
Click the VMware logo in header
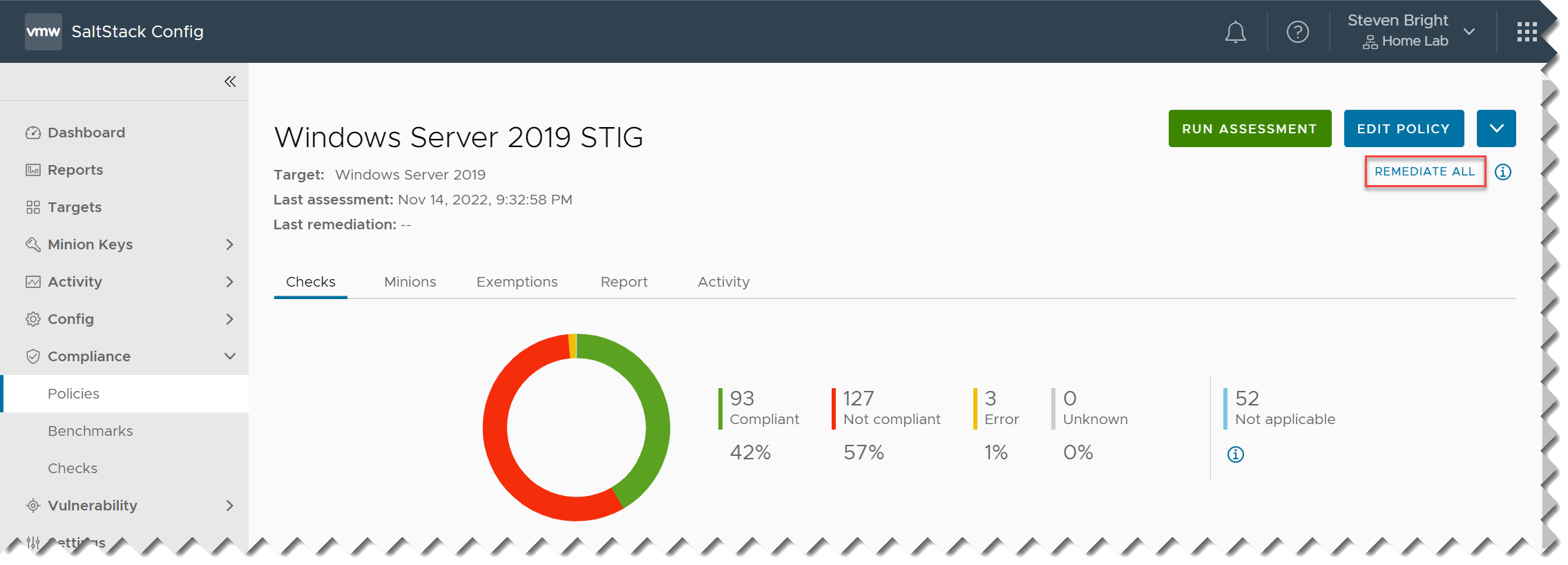tap(43, 32)
